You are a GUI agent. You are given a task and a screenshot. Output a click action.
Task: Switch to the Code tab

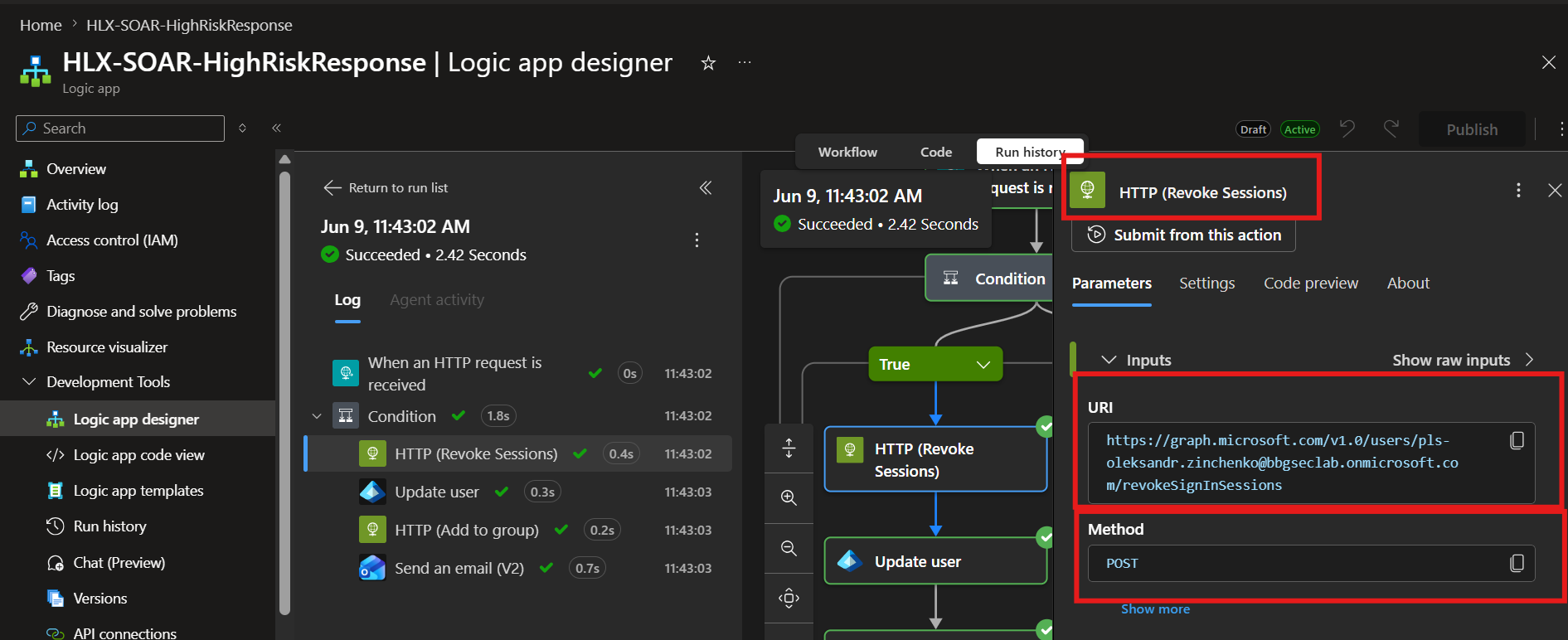[x=936, y=152]
